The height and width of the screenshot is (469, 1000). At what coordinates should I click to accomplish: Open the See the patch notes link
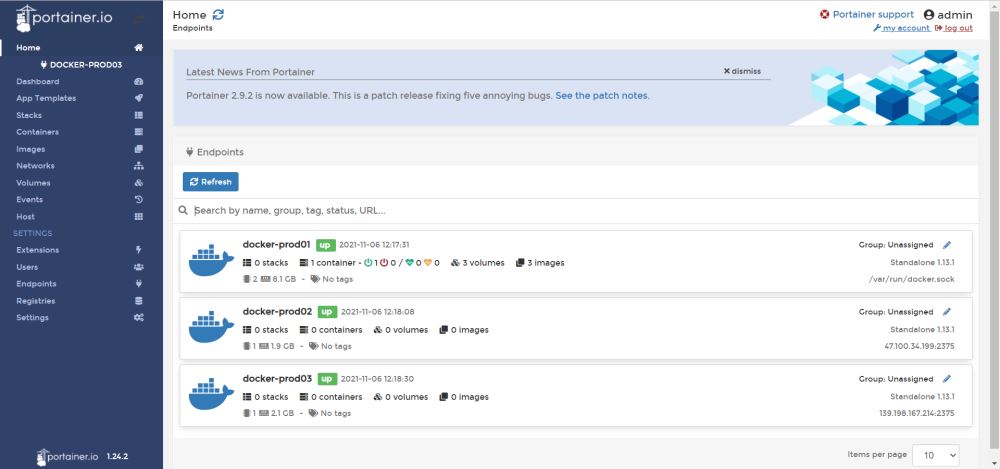tap(601, 96)
